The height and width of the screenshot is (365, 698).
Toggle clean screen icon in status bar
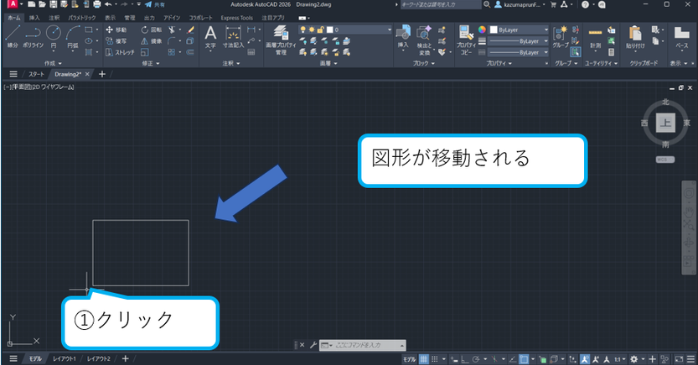point(679,359)
